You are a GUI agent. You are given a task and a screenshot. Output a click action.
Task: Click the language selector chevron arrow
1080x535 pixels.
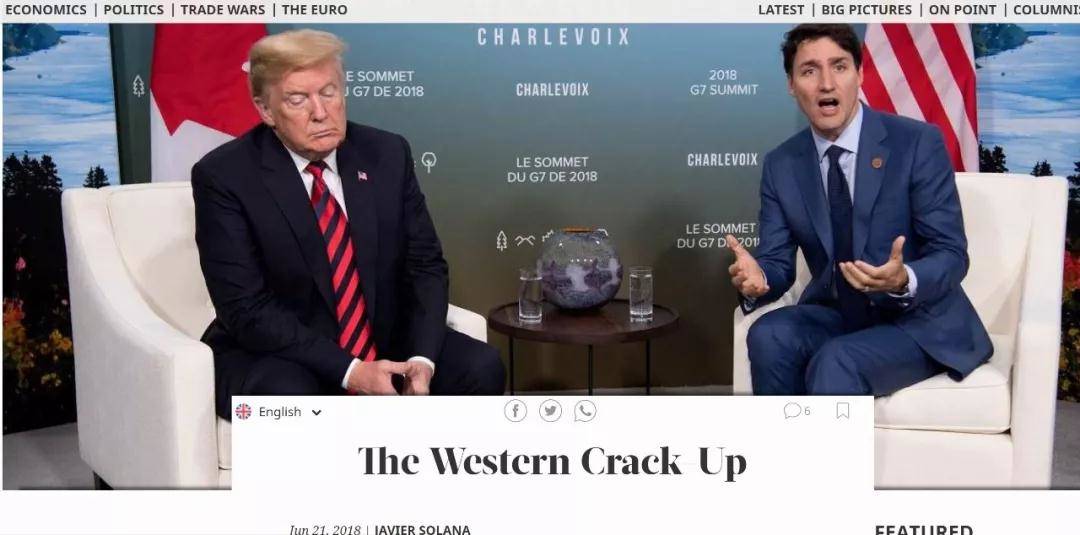[316, 412]
